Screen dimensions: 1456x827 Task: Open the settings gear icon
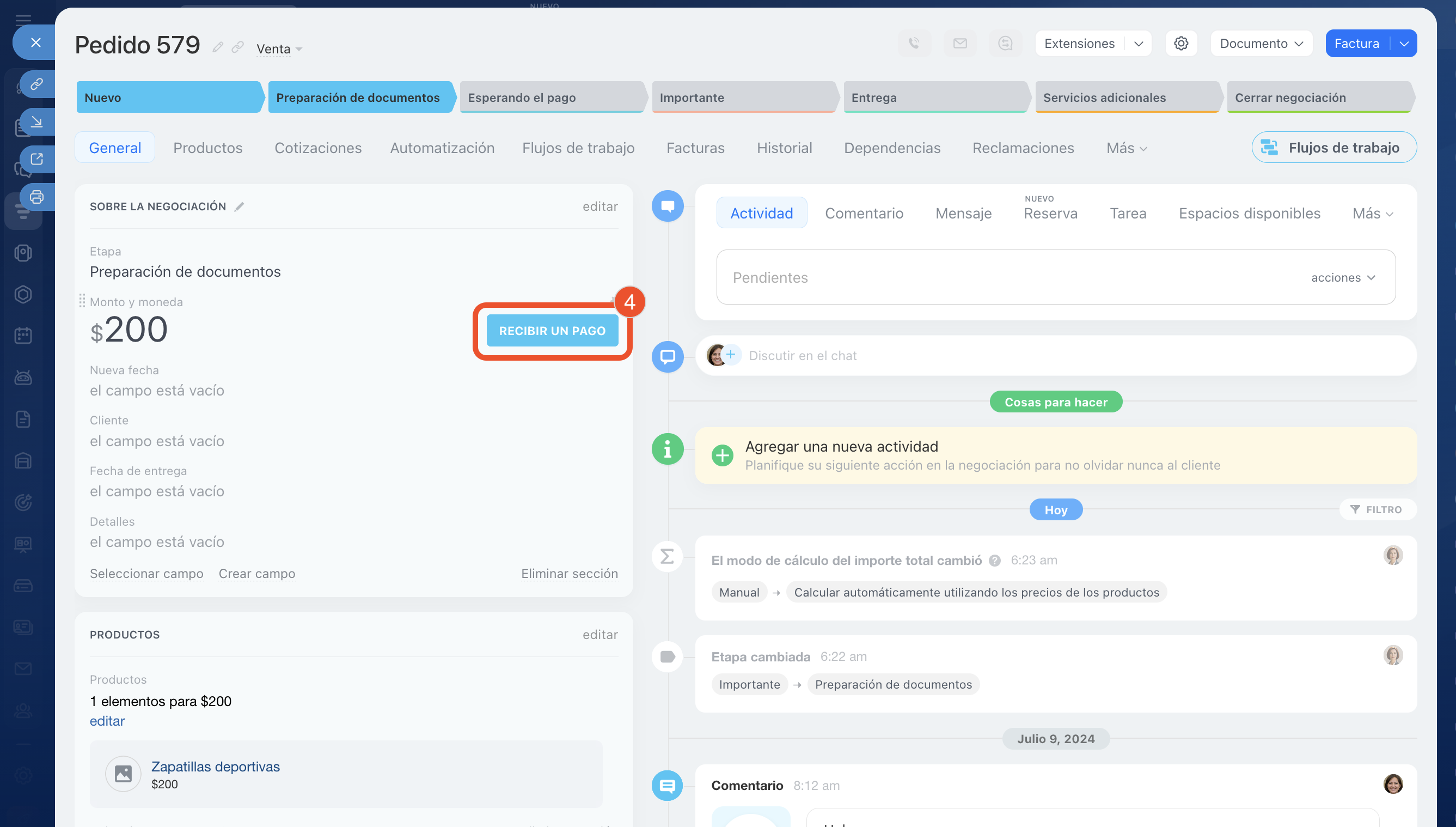pyautogui.click(x=1181, y=44)
